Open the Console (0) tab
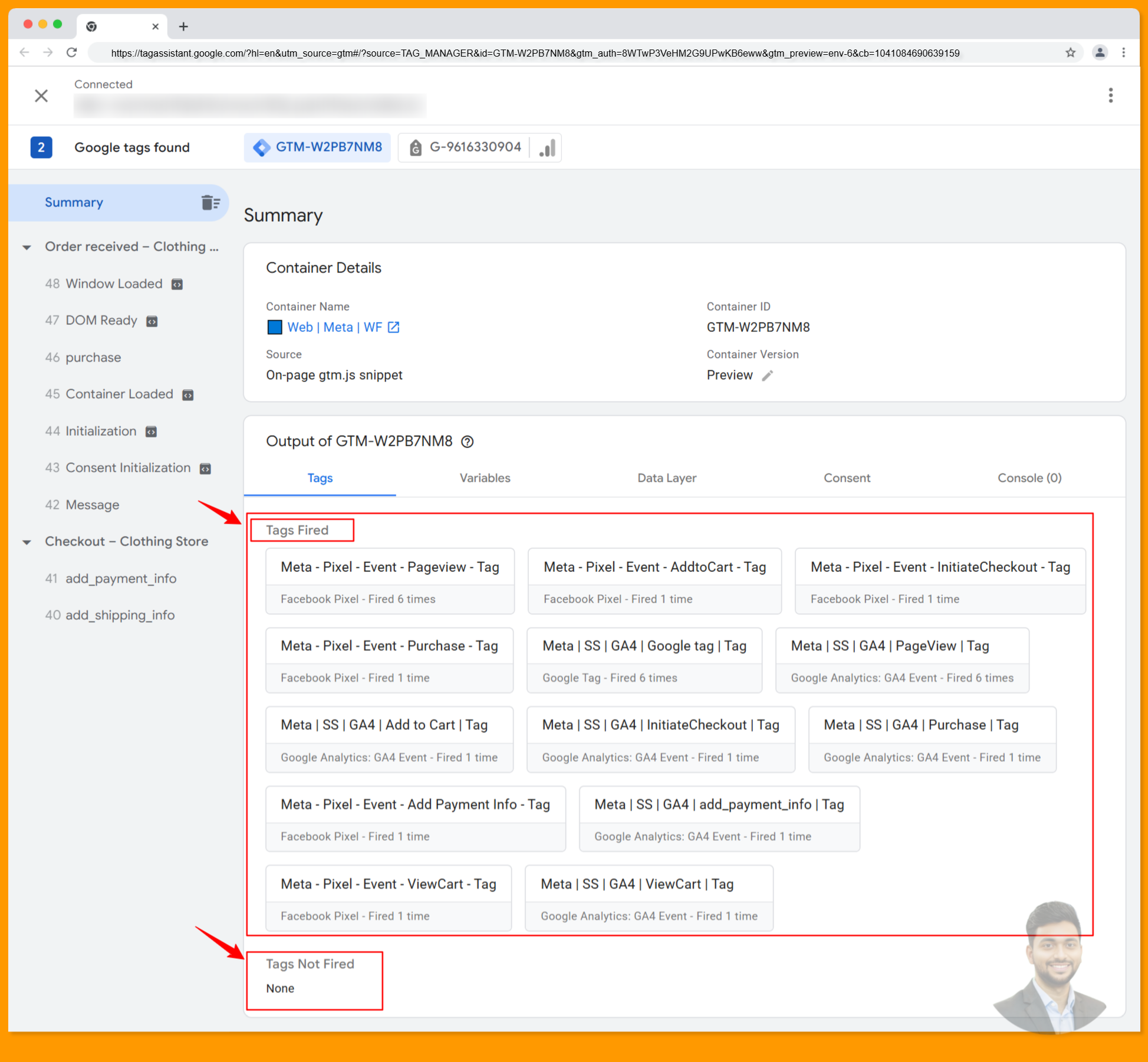 coord(1029,478)
